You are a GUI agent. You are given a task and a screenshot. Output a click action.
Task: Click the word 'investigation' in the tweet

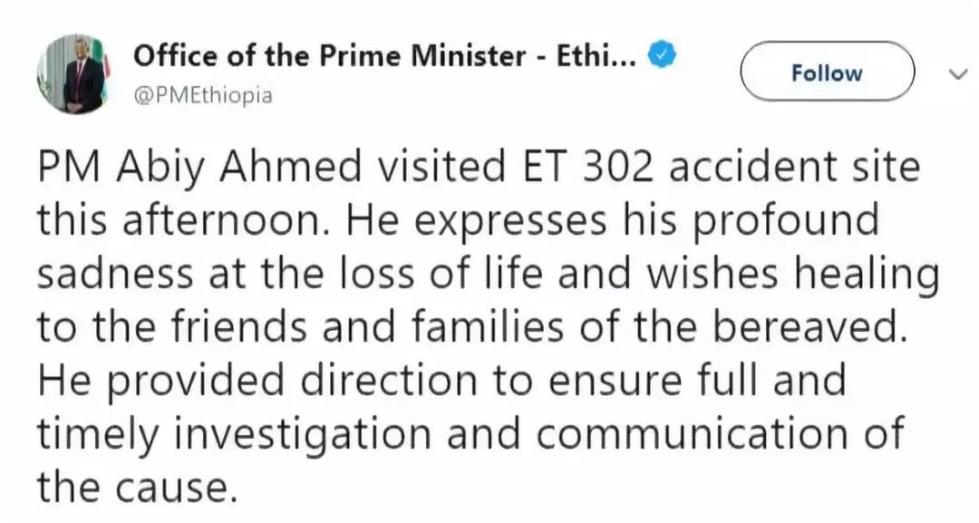302,435
